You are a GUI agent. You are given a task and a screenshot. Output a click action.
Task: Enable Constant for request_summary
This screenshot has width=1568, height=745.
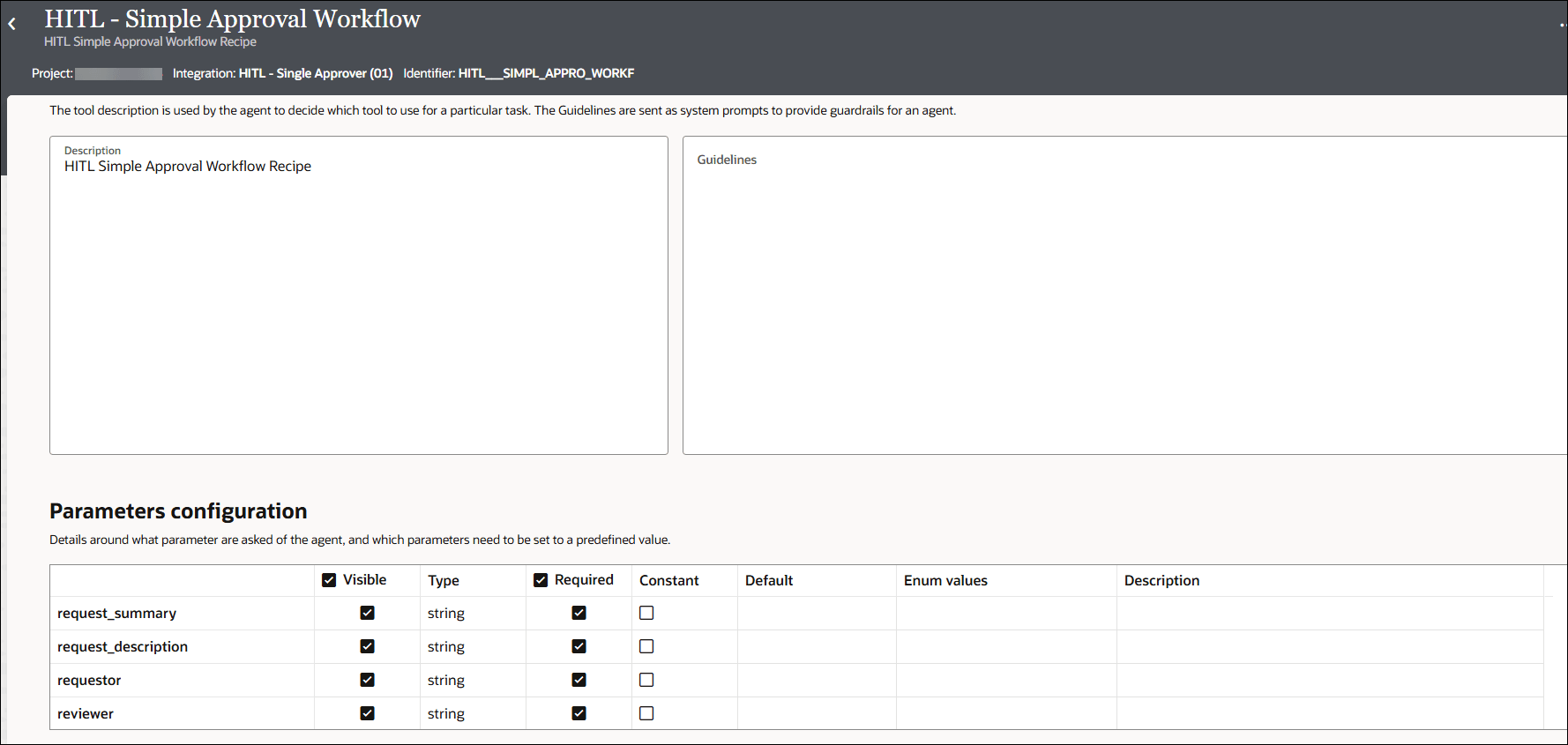point(646,613)
